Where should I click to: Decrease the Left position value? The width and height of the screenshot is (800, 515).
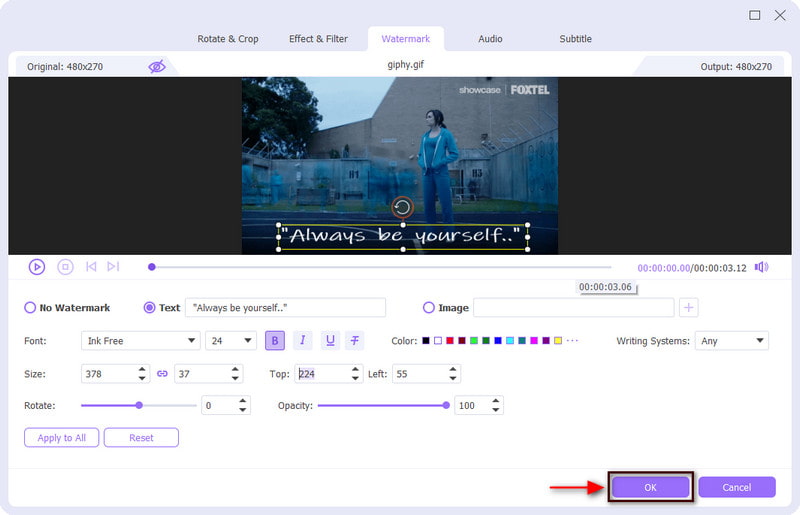point(453,378)
